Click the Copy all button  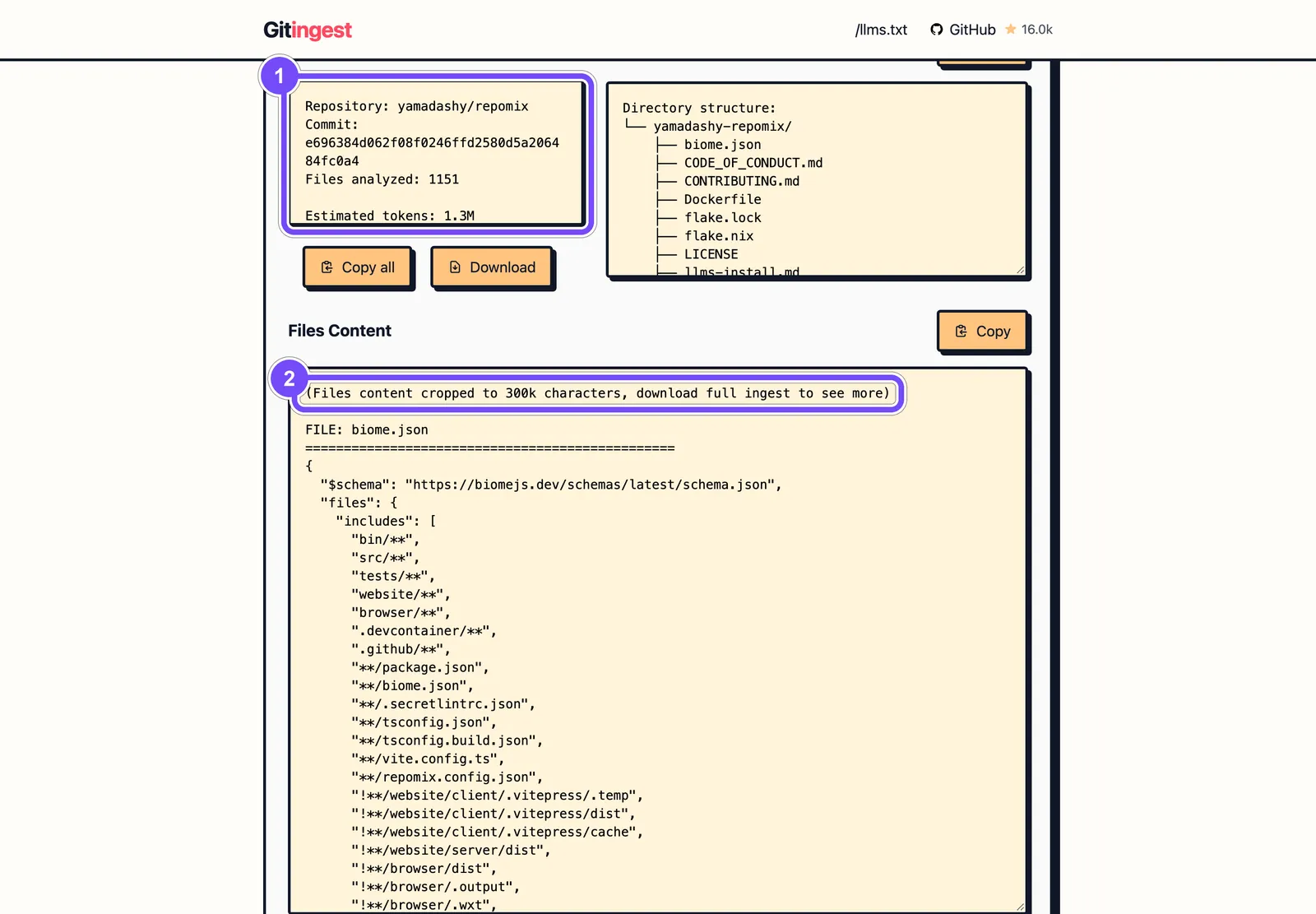tap(357, 267)
